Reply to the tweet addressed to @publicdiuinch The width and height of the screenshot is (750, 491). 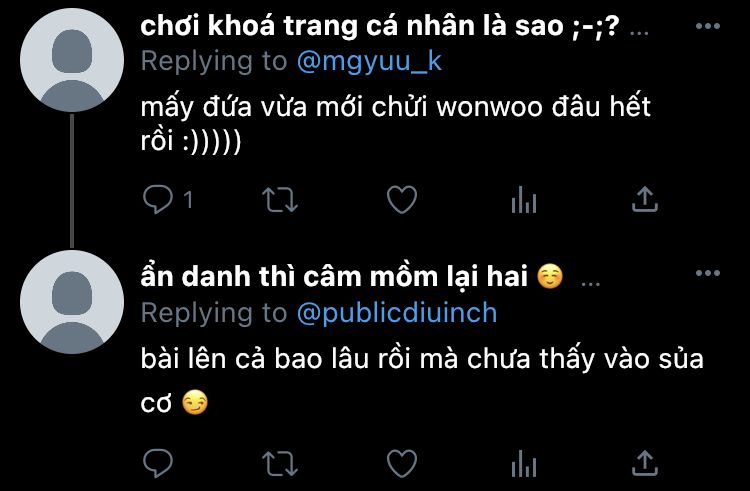pyautogui.click(x=158, y=463)
